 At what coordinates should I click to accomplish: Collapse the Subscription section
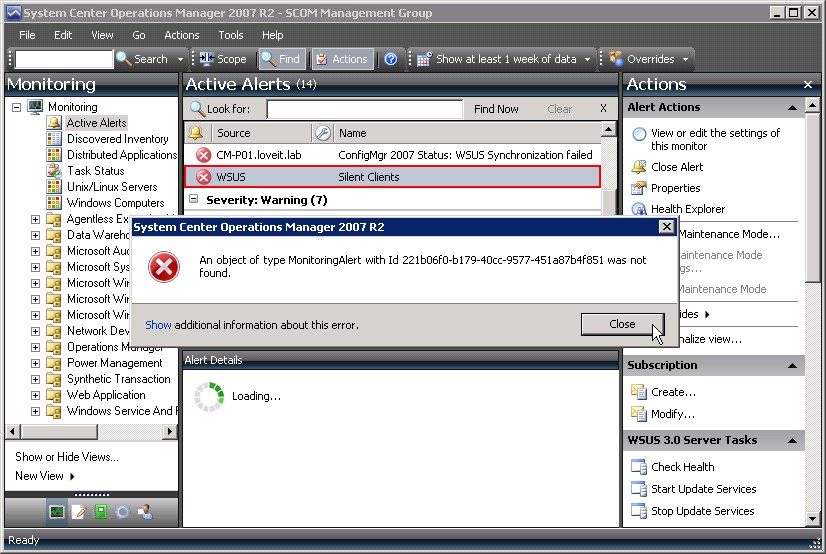792,365
